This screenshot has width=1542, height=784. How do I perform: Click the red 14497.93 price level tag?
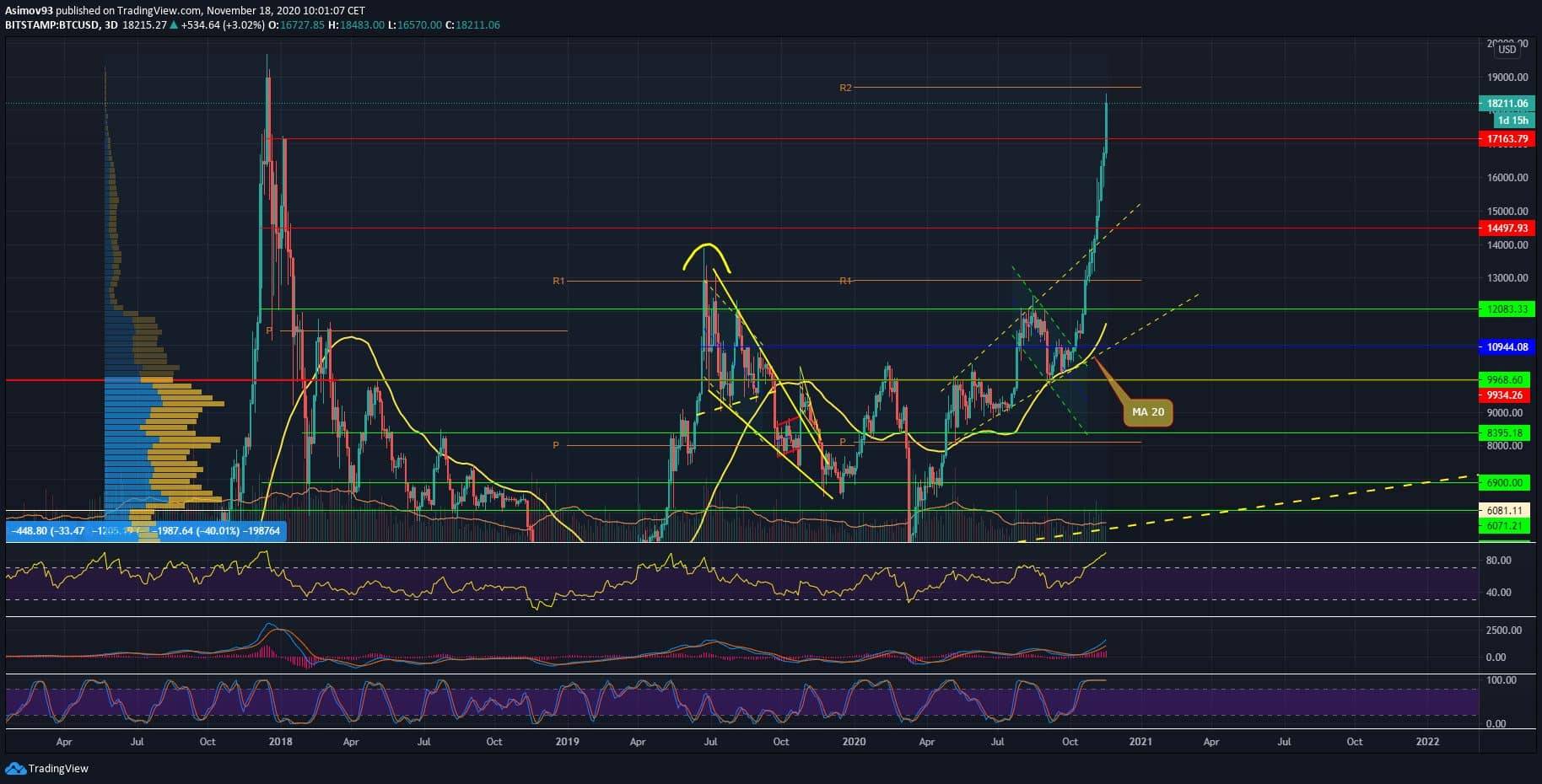click(x=1507, y=228)
